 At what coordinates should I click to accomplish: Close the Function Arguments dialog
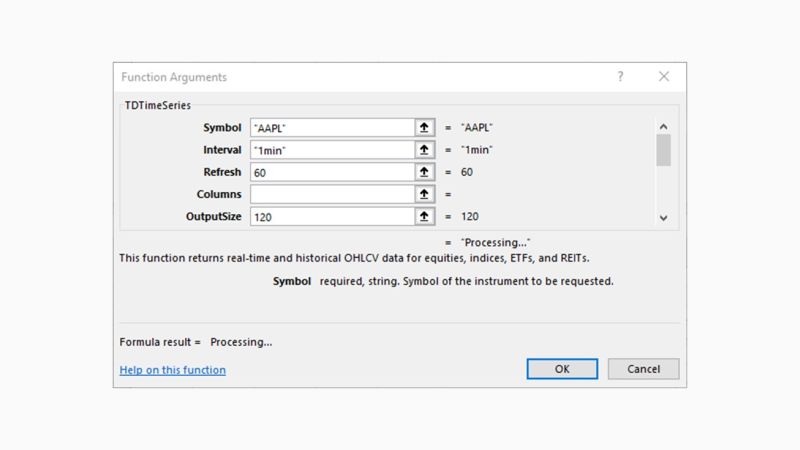pyautogui.click(x=664, y=77)
